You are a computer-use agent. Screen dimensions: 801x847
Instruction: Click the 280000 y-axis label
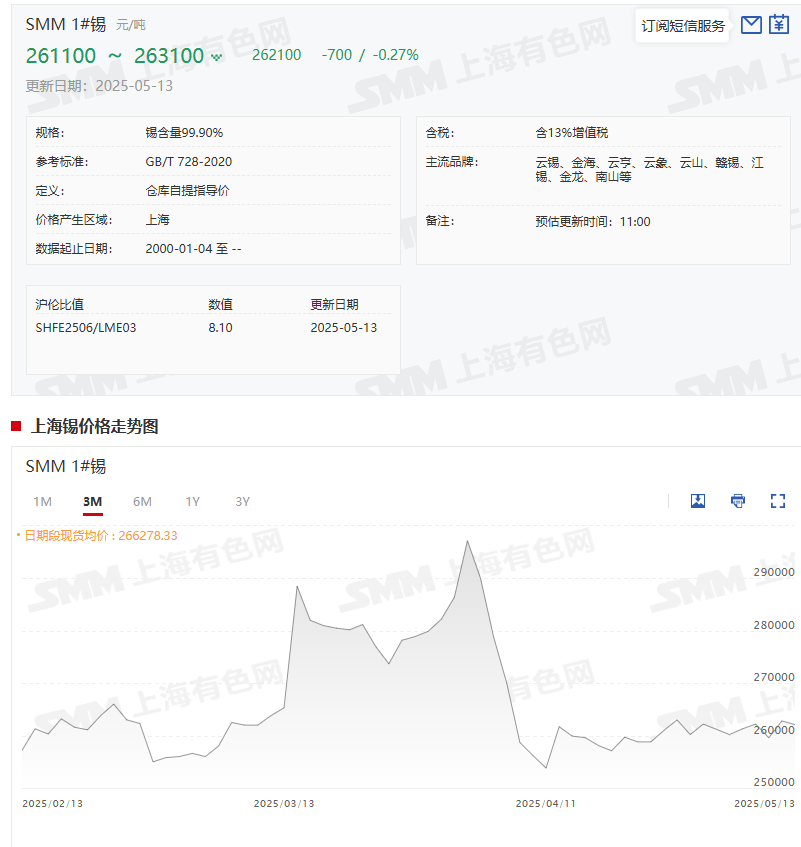(x=774, y=625)
